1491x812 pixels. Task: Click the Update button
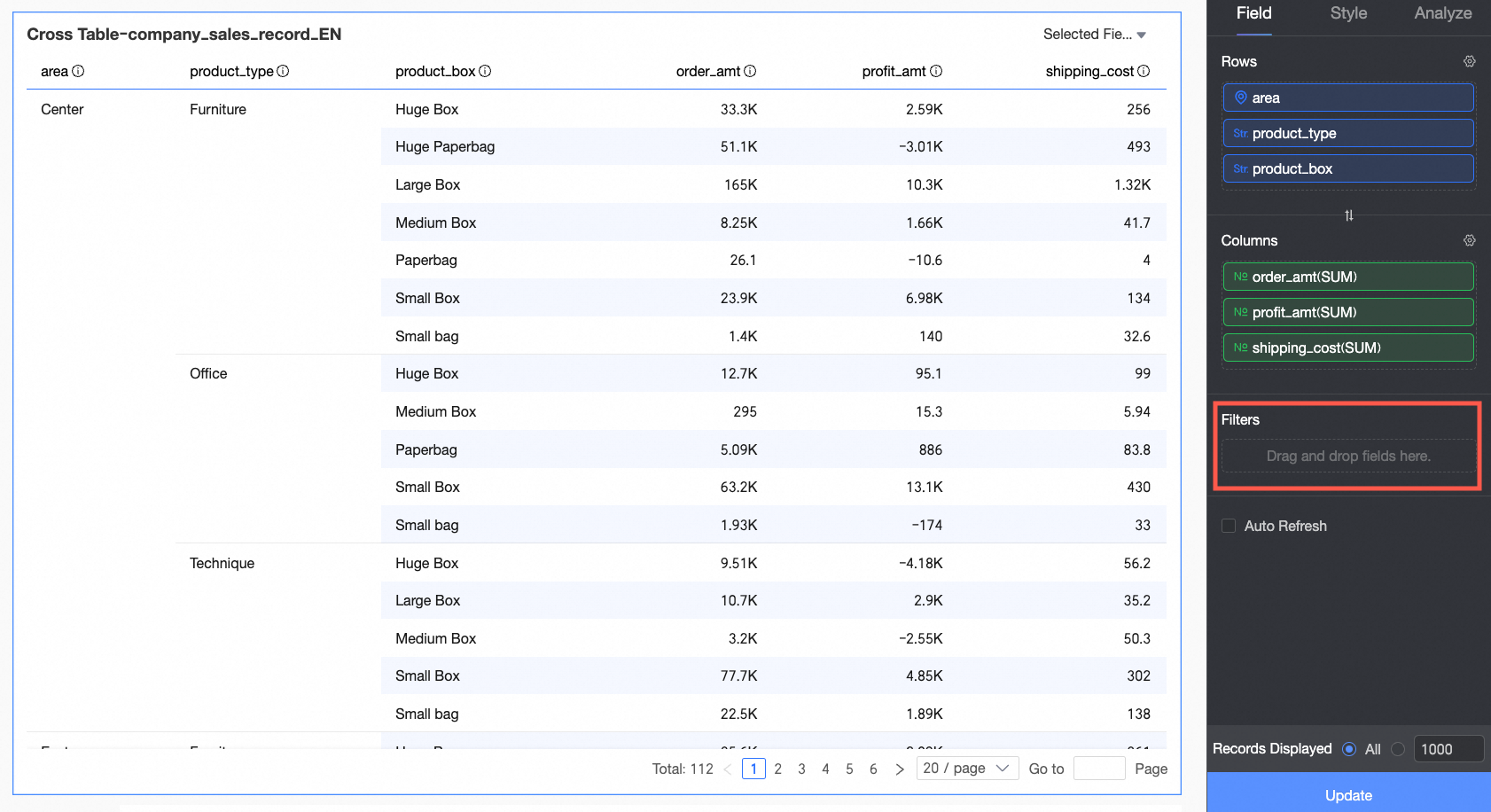coord(1348,795)
